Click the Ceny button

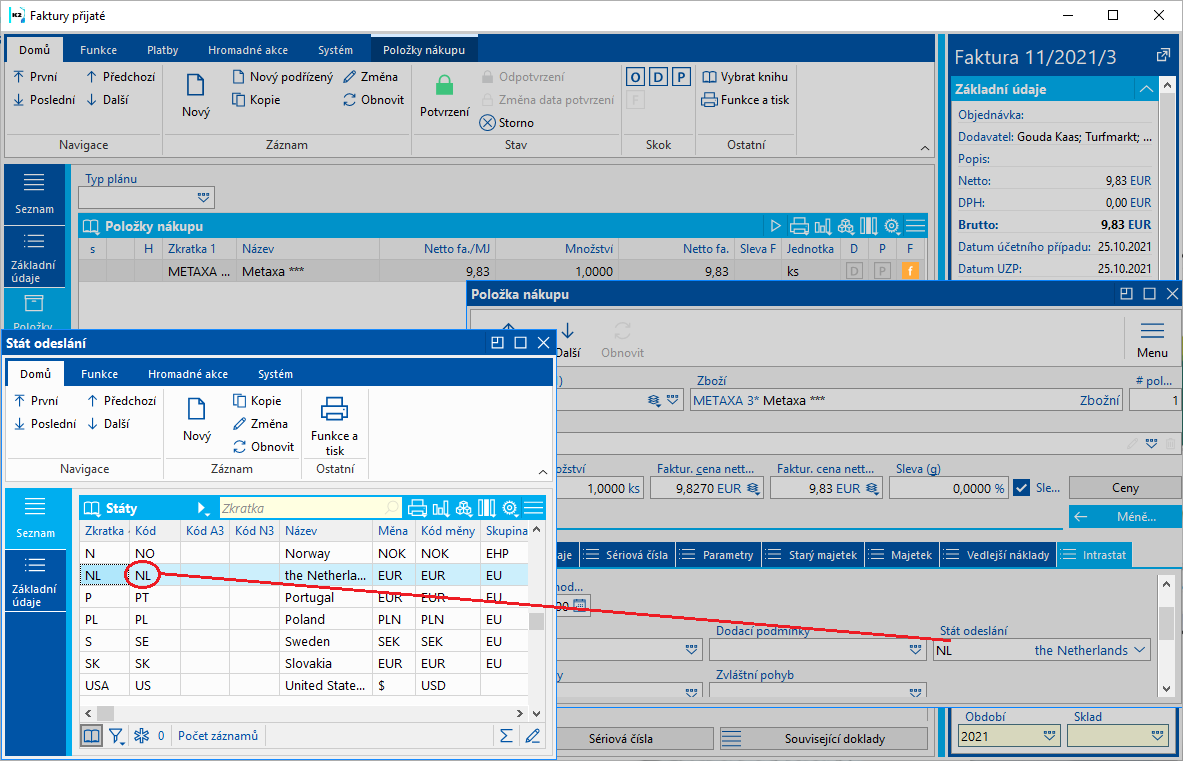(x=1125, y=488)
